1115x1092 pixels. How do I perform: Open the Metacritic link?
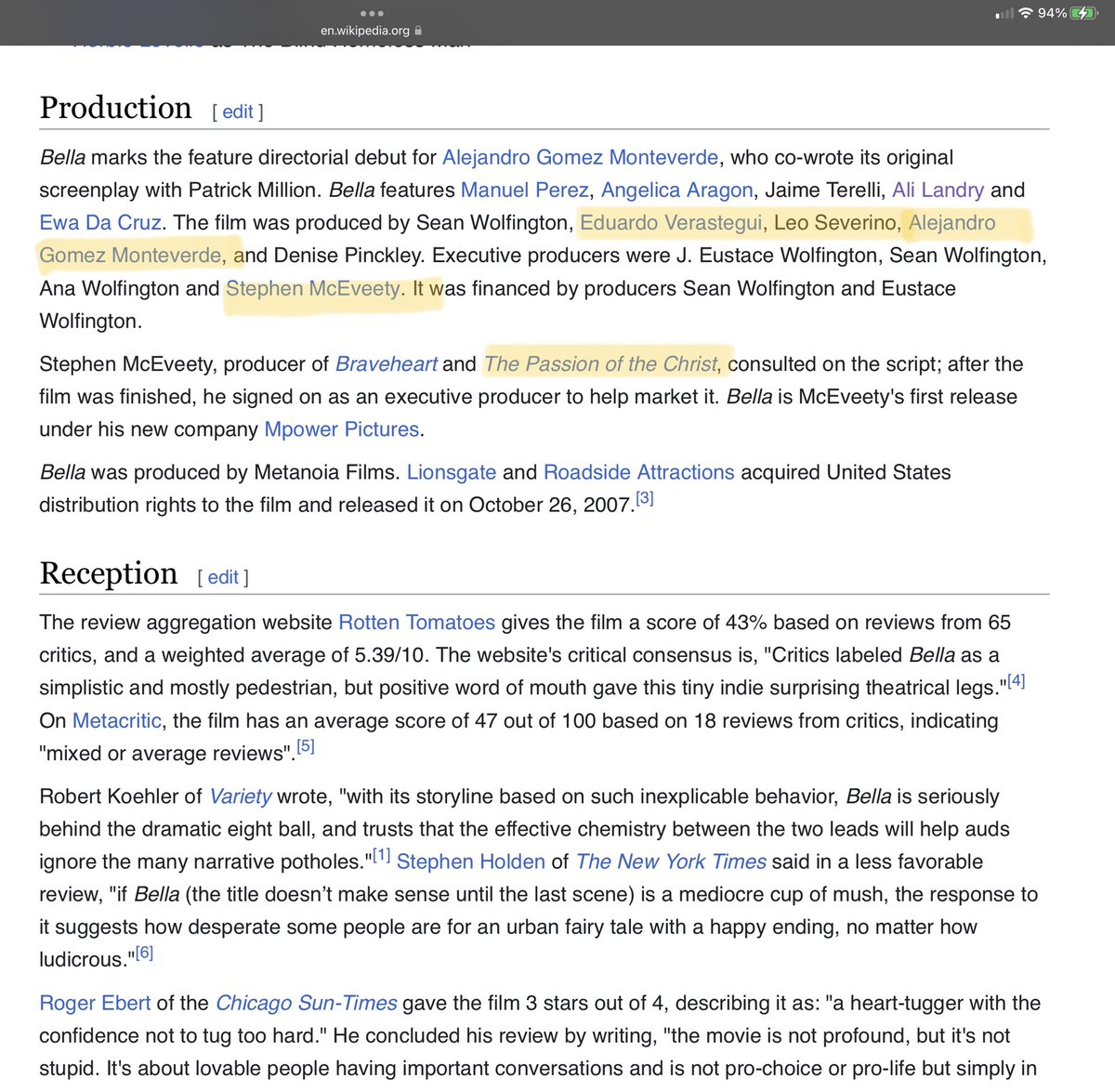[117, 720]
